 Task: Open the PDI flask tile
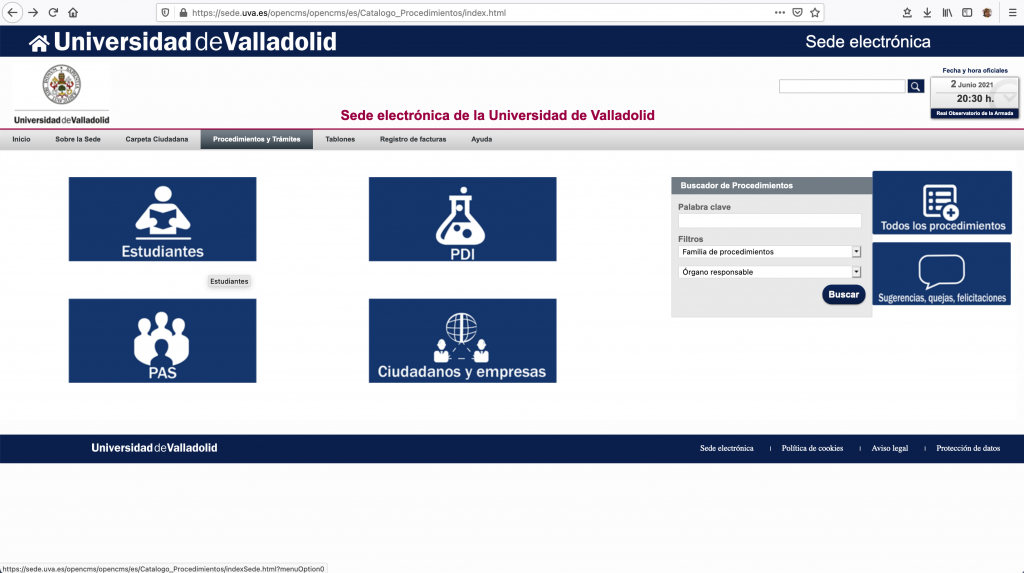462,219
